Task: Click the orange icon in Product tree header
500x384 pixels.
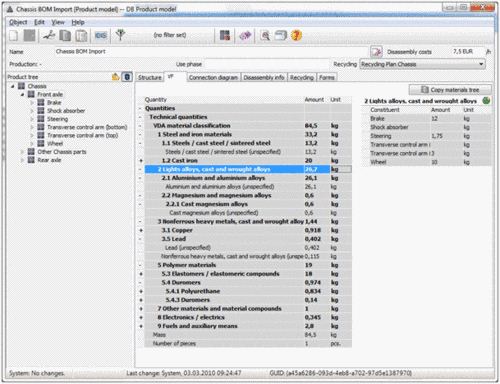Action: (x=116, y=77)
